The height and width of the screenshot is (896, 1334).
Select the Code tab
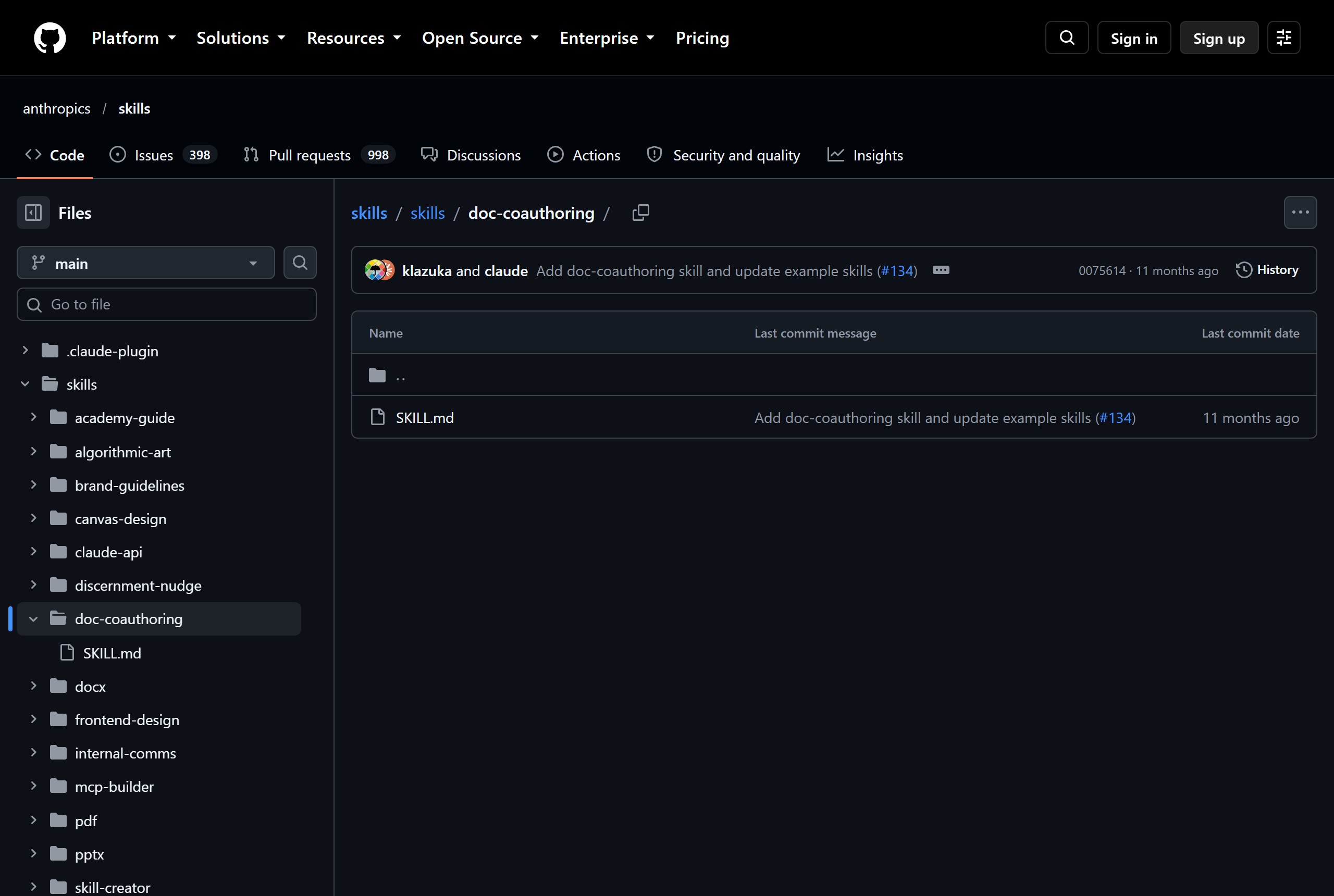[55, 155]
